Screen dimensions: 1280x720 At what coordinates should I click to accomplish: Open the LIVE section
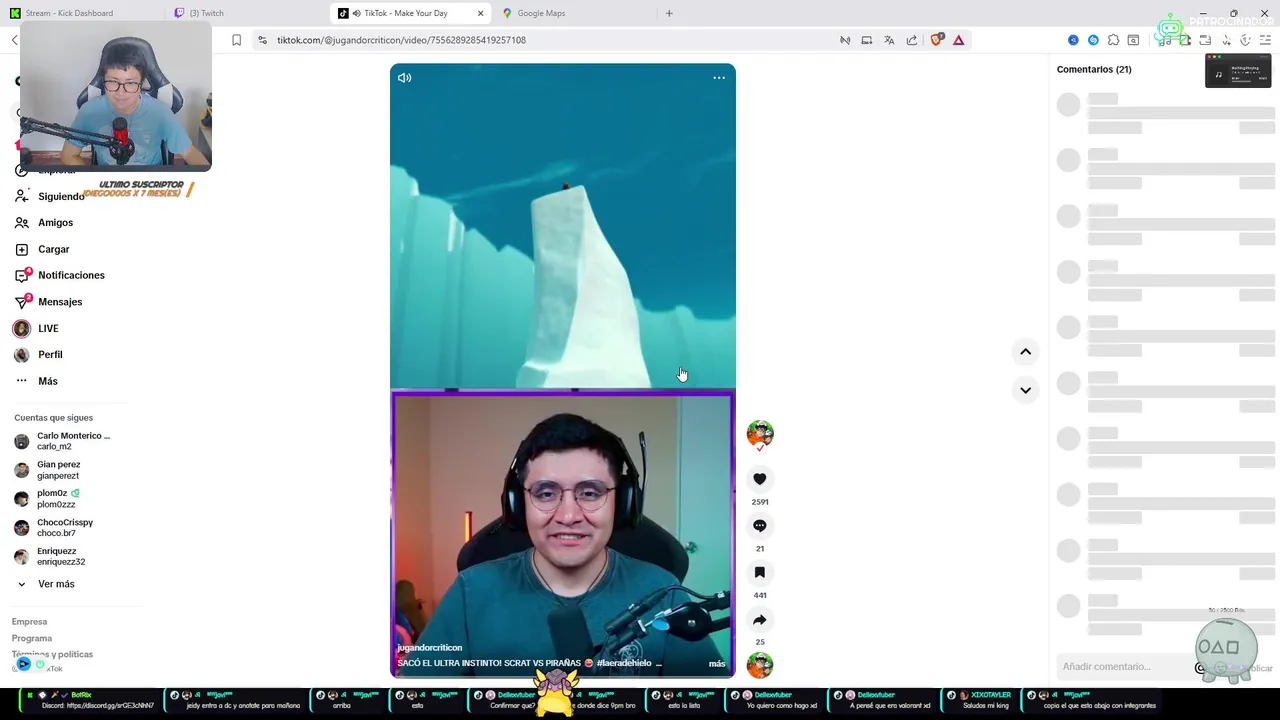pos(48,328)
